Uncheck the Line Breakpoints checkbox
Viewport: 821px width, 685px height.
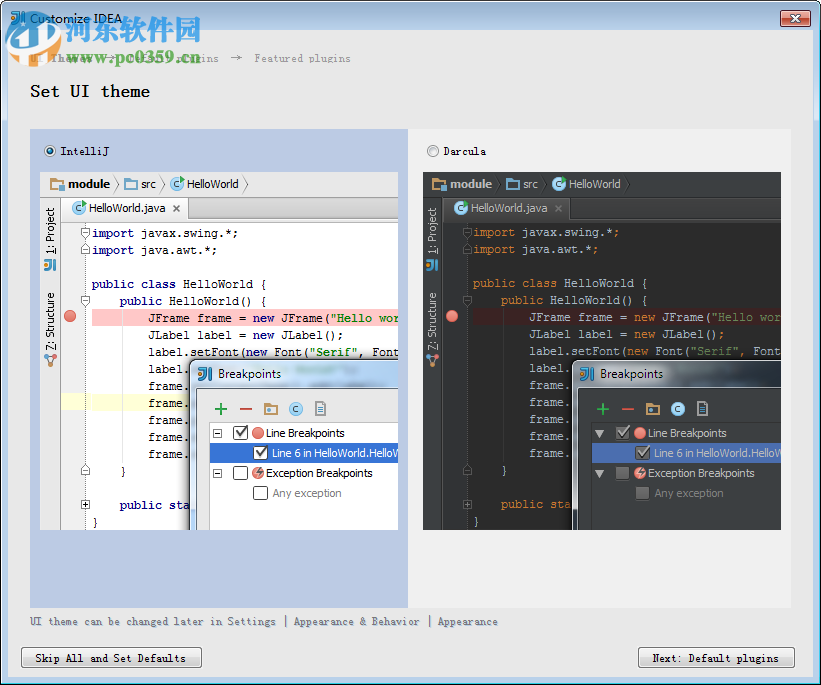240,433
